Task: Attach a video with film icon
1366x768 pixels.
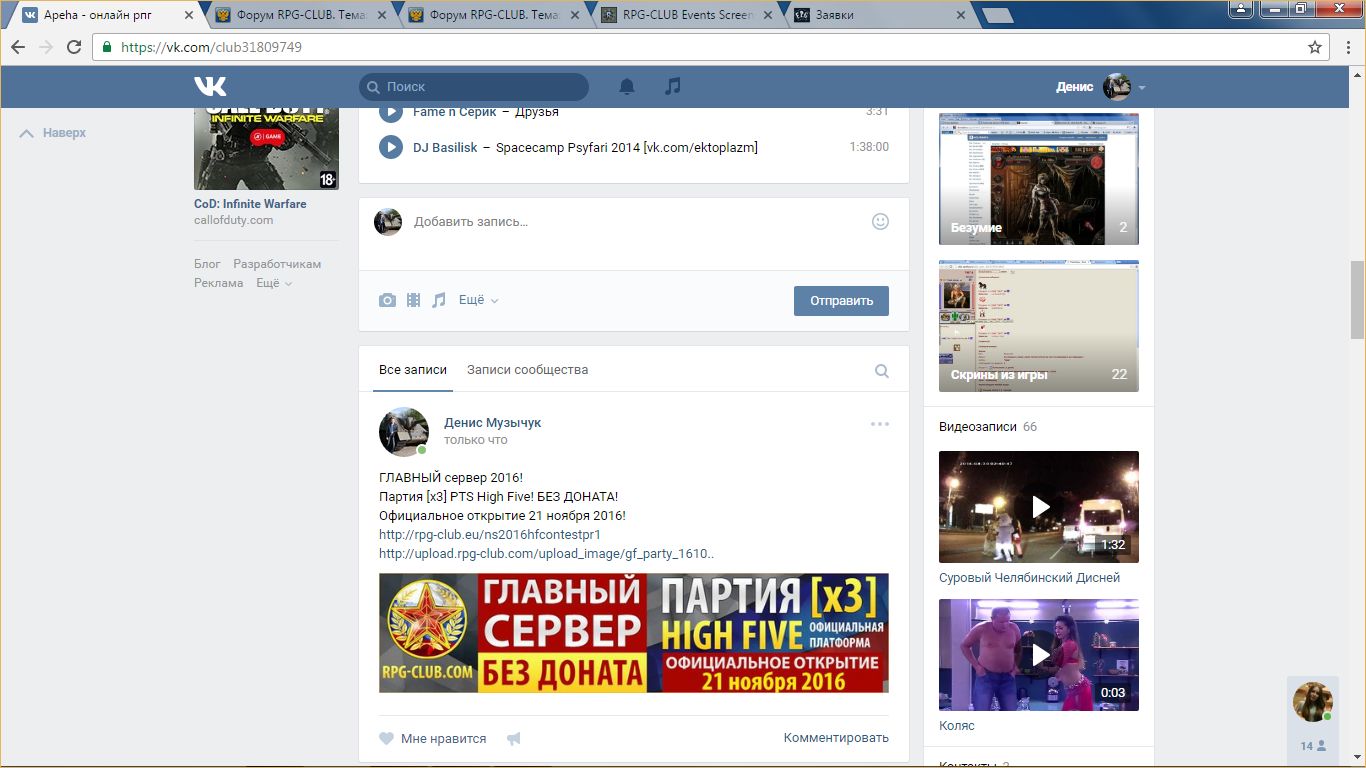Action: point(413,300)
